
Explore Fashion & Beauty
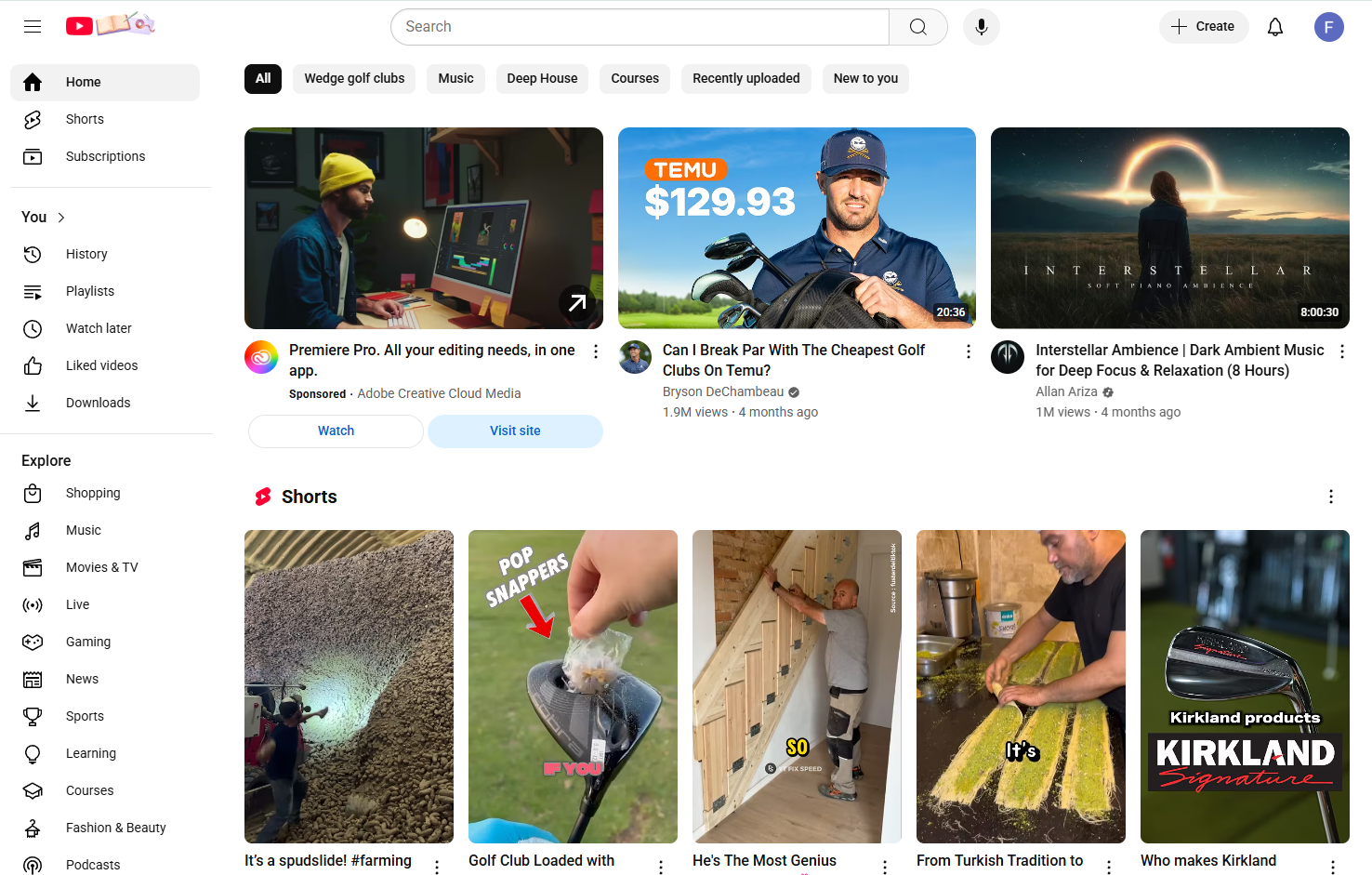pos(105,828)
